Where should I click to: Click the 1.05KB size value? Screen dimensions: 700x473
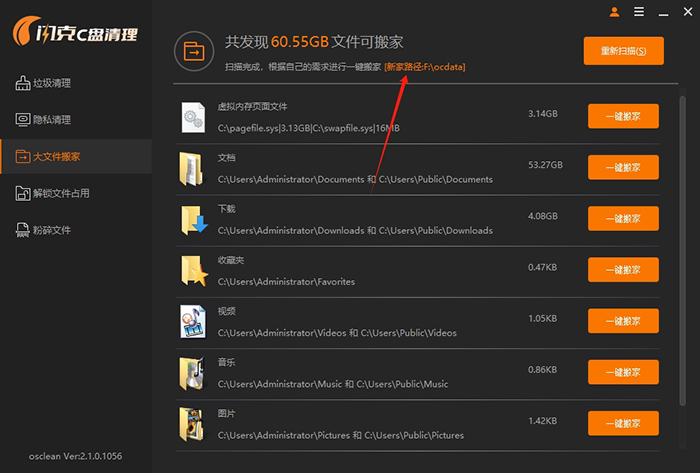(542, 319)
